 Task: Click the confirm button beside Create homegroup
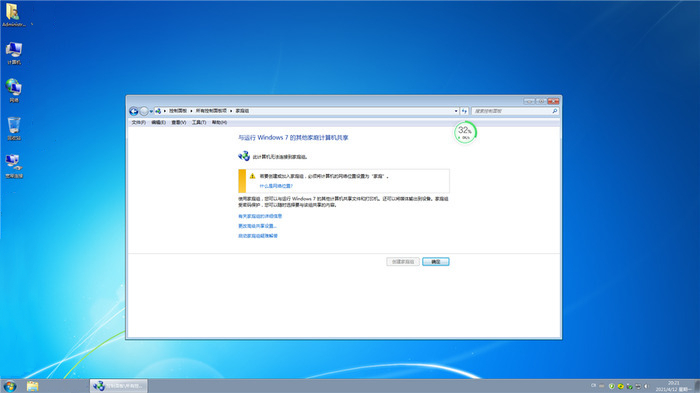tap(436, 262)
